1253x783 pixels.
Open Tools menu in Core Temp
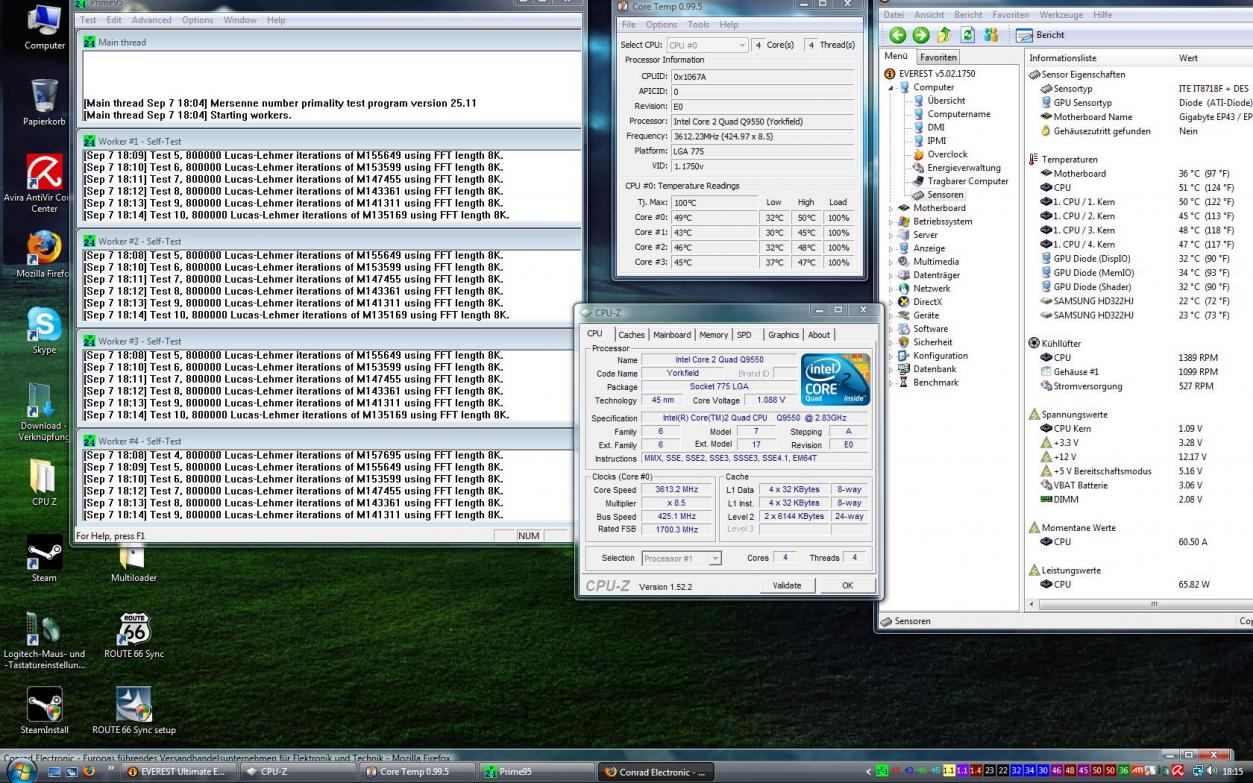point(699,25)
